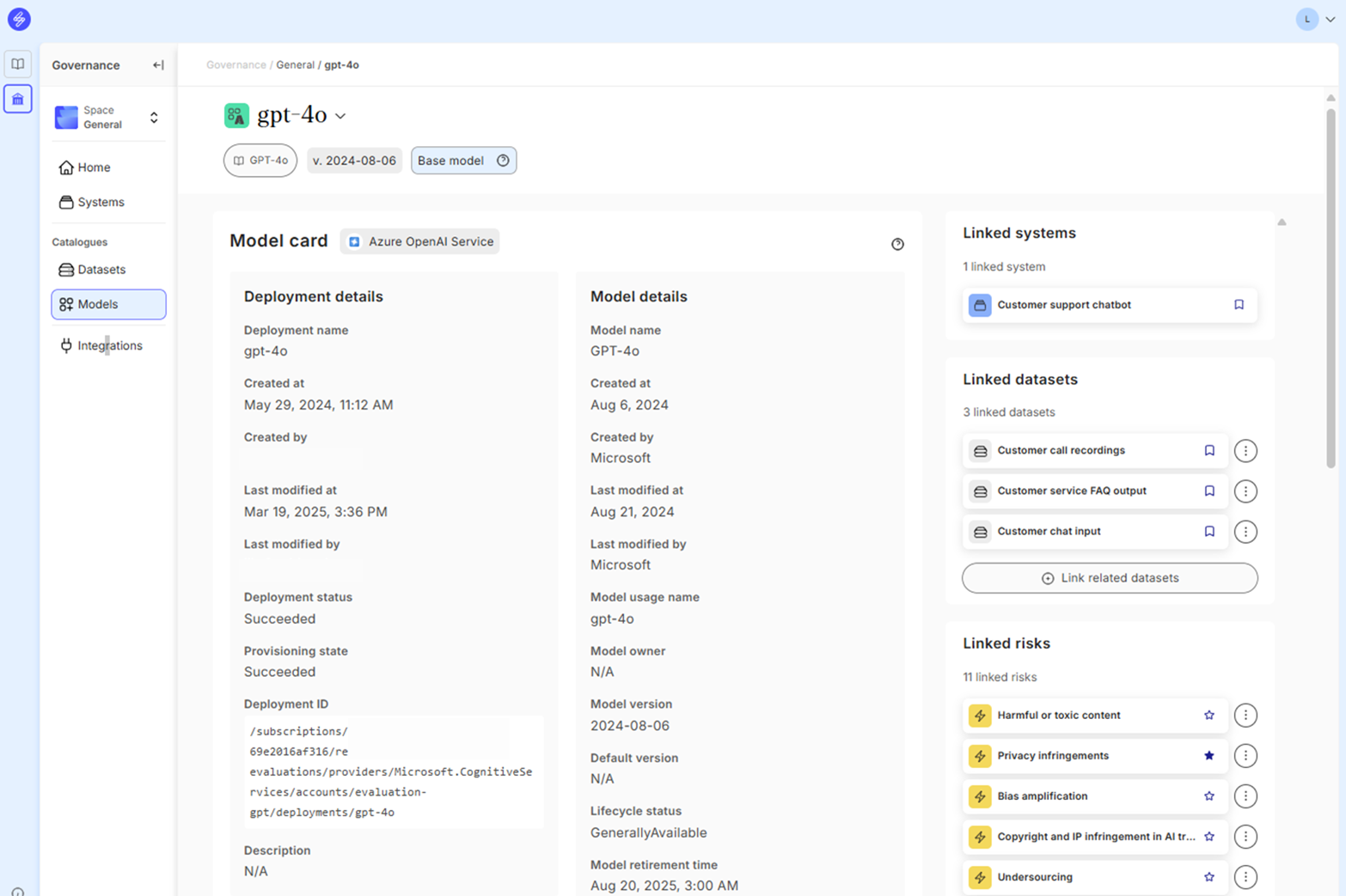
Task: Collapse the Governance sidebar panel
Action: click(x=158, y=65)
